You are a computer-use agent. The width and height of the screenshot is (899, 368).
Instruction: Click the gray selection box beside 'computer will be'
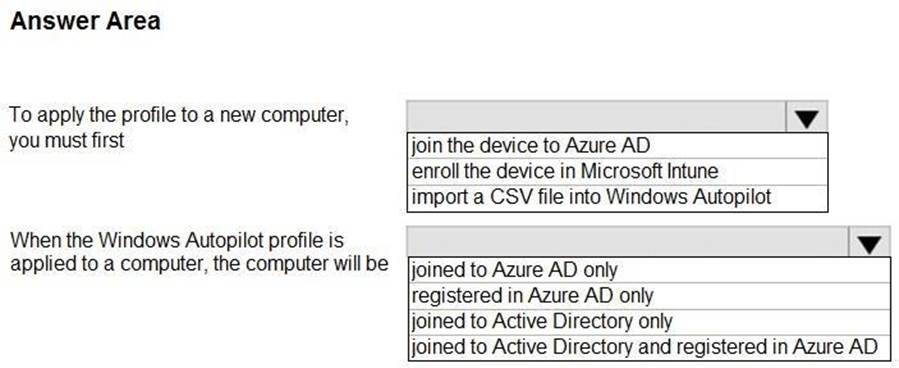(x=628, y=242)
